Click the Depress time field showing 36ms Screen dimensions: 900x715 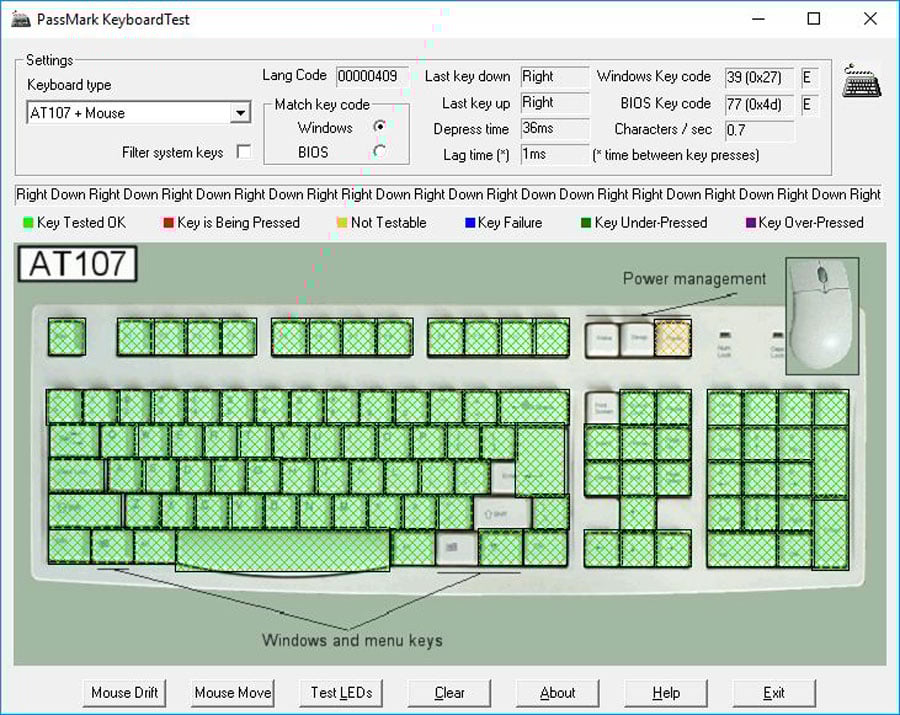554,129
